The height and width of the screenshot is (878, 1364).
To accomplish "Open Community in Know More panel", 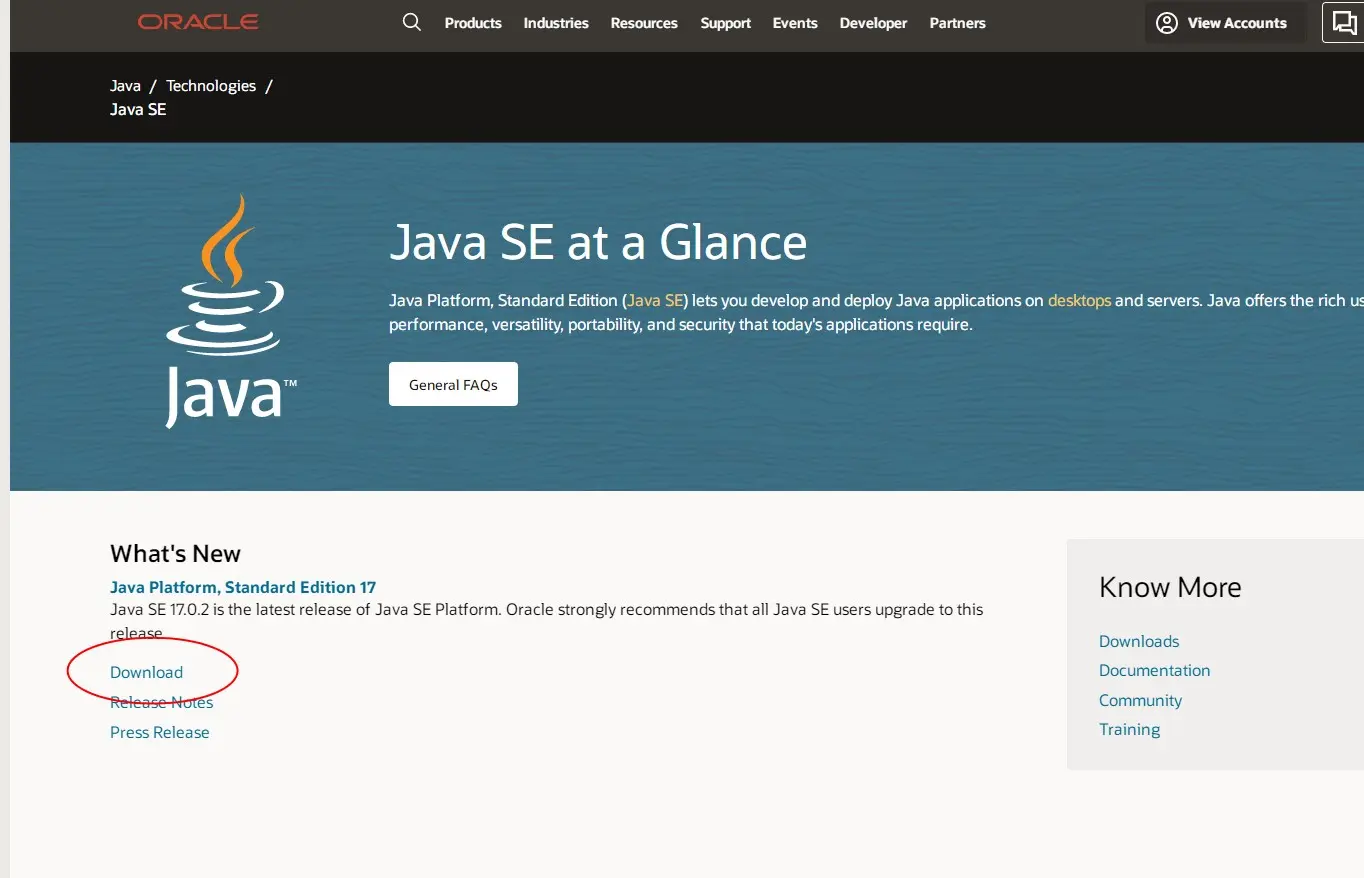I will click(x=1140, y=700).
